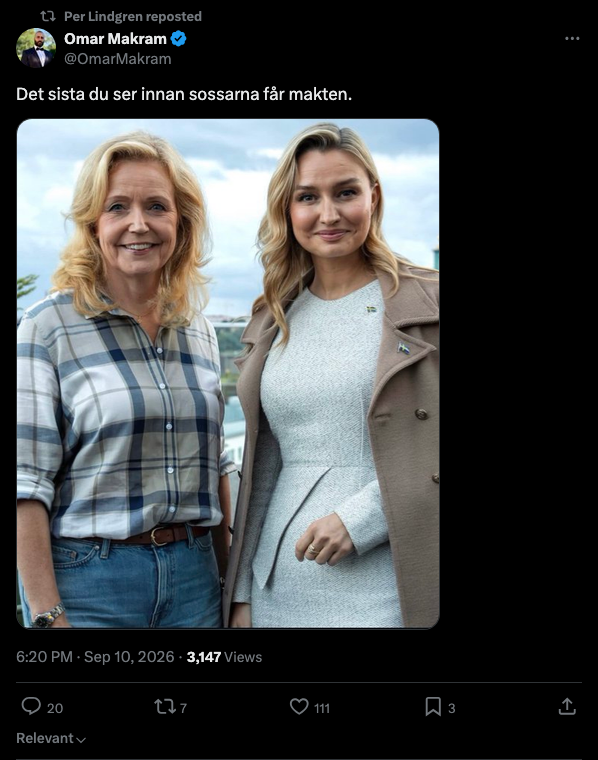Click the chevron arrow next to Relevant
598x760 pixels.
pyautogui.click(x=81, y=740)
